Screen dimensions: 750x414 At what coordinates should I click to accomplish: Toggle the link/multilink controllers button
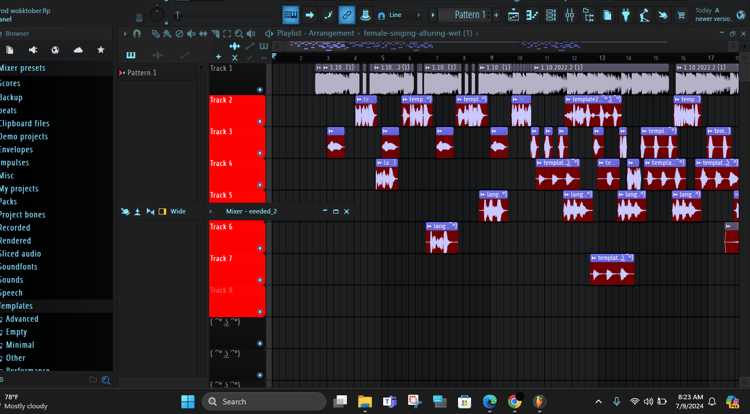click(347, 15)
